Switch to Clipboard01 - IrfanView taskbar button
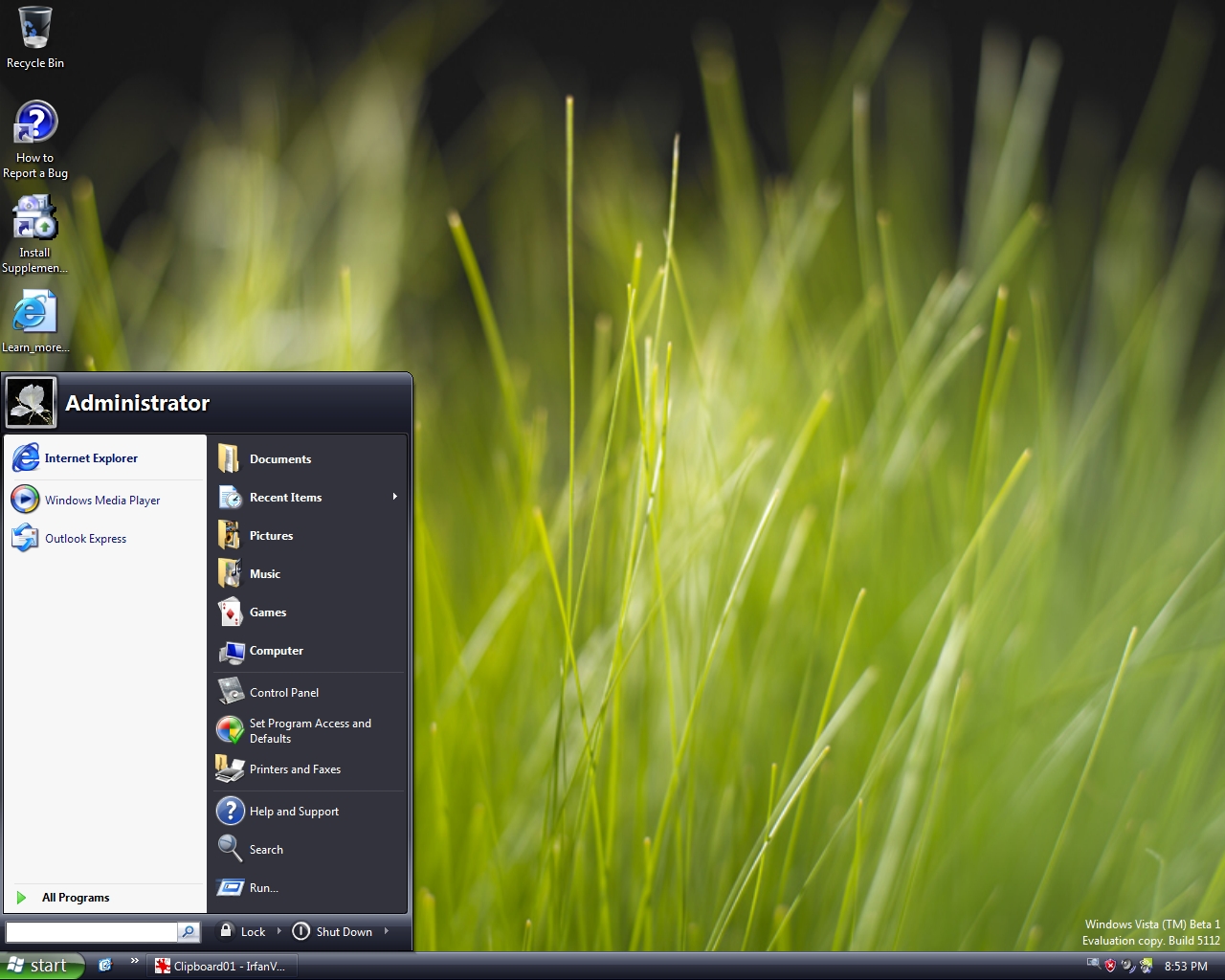The image size is (1225, 980). 223,967
